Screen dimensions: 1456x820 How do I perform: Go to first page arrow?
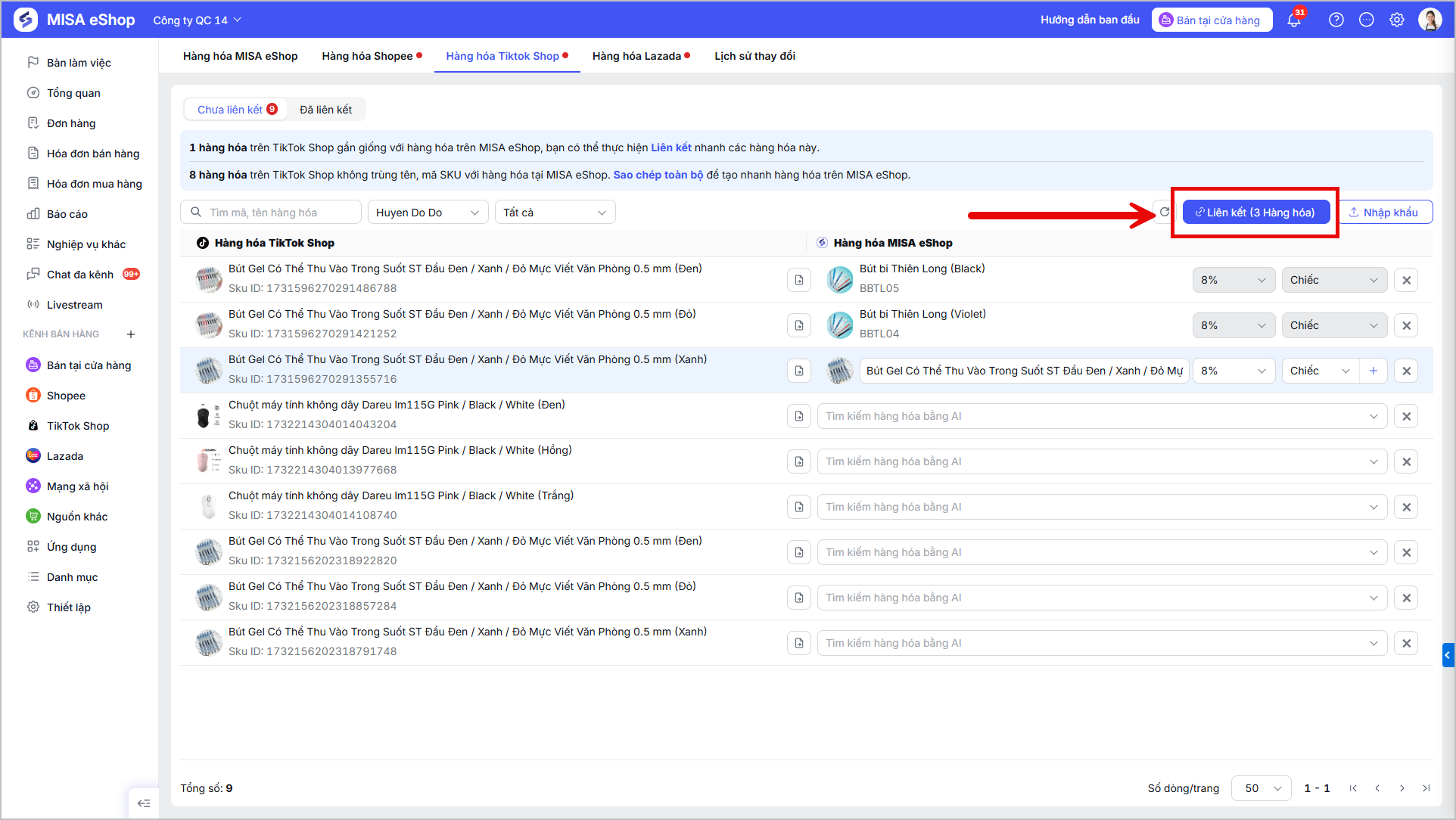coord(1353,788)
